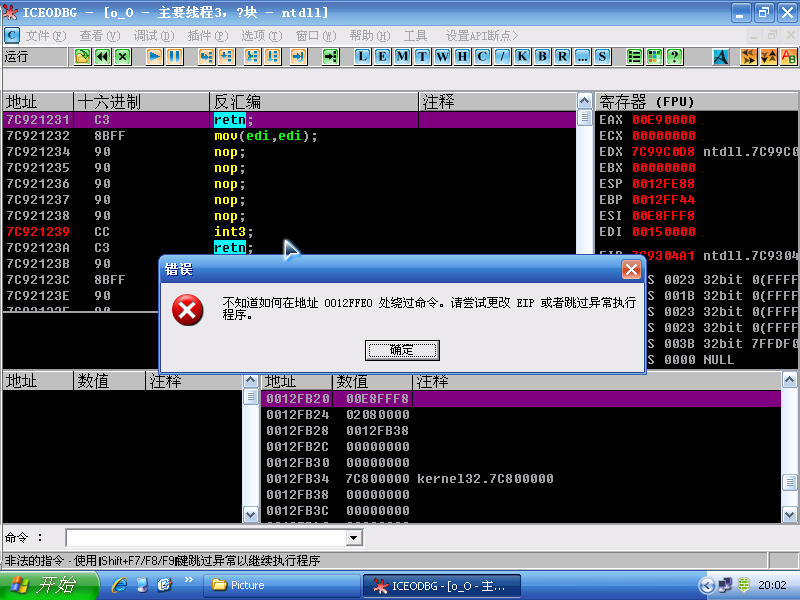Click the red AB toolbar icon
This screenshot has height=600, width=800.
789,57
